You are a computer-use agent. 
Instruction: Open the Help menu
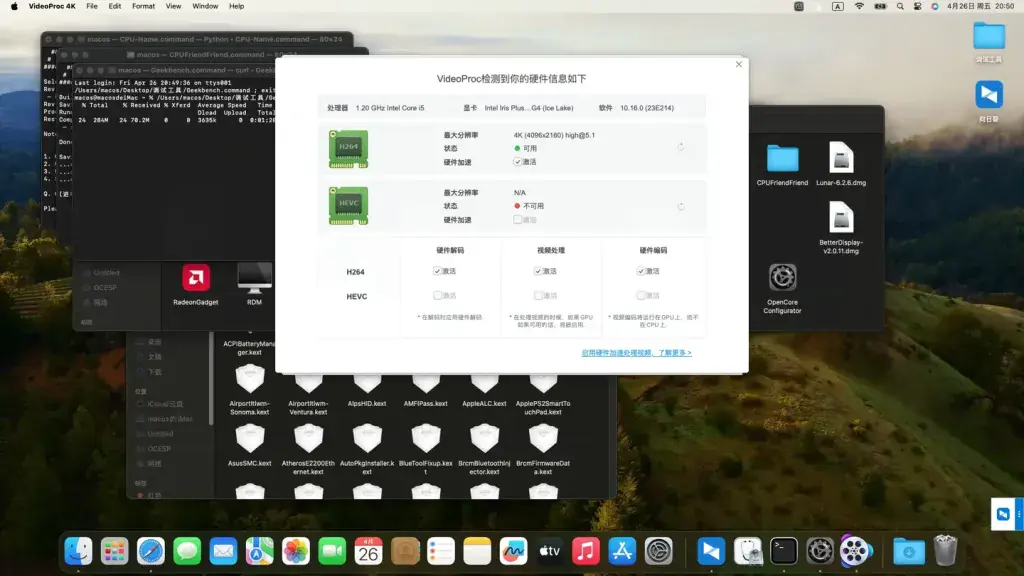[236, 6]
